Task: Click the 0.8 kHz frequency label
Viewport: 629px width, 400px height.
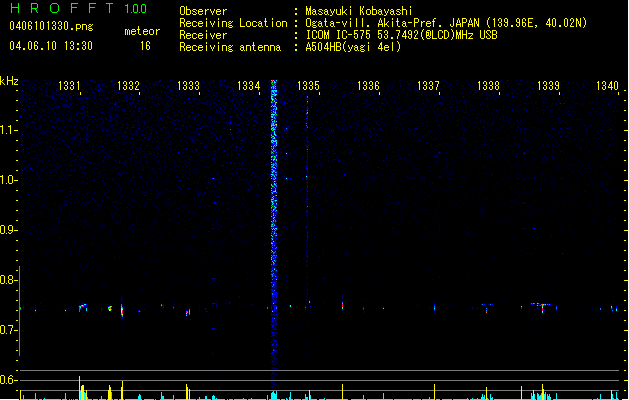Action: pyautogui.click(x=8, y=280)
